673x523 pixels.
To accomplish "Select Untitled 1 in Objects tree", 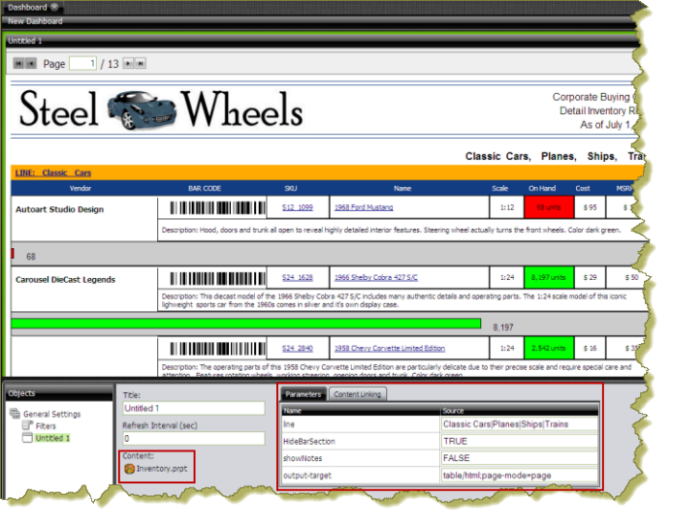I will pyautogui.click(x=54, y=438).
